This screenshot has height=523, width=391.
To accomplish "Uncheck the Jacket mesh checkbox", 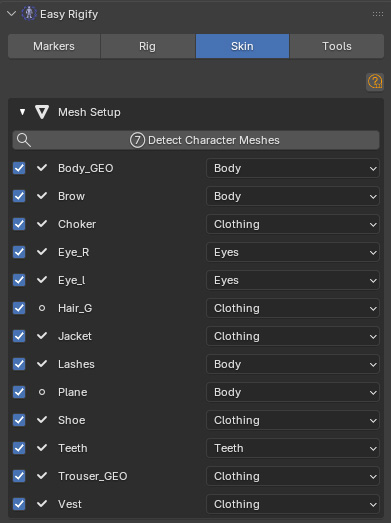I will (19, 336).
